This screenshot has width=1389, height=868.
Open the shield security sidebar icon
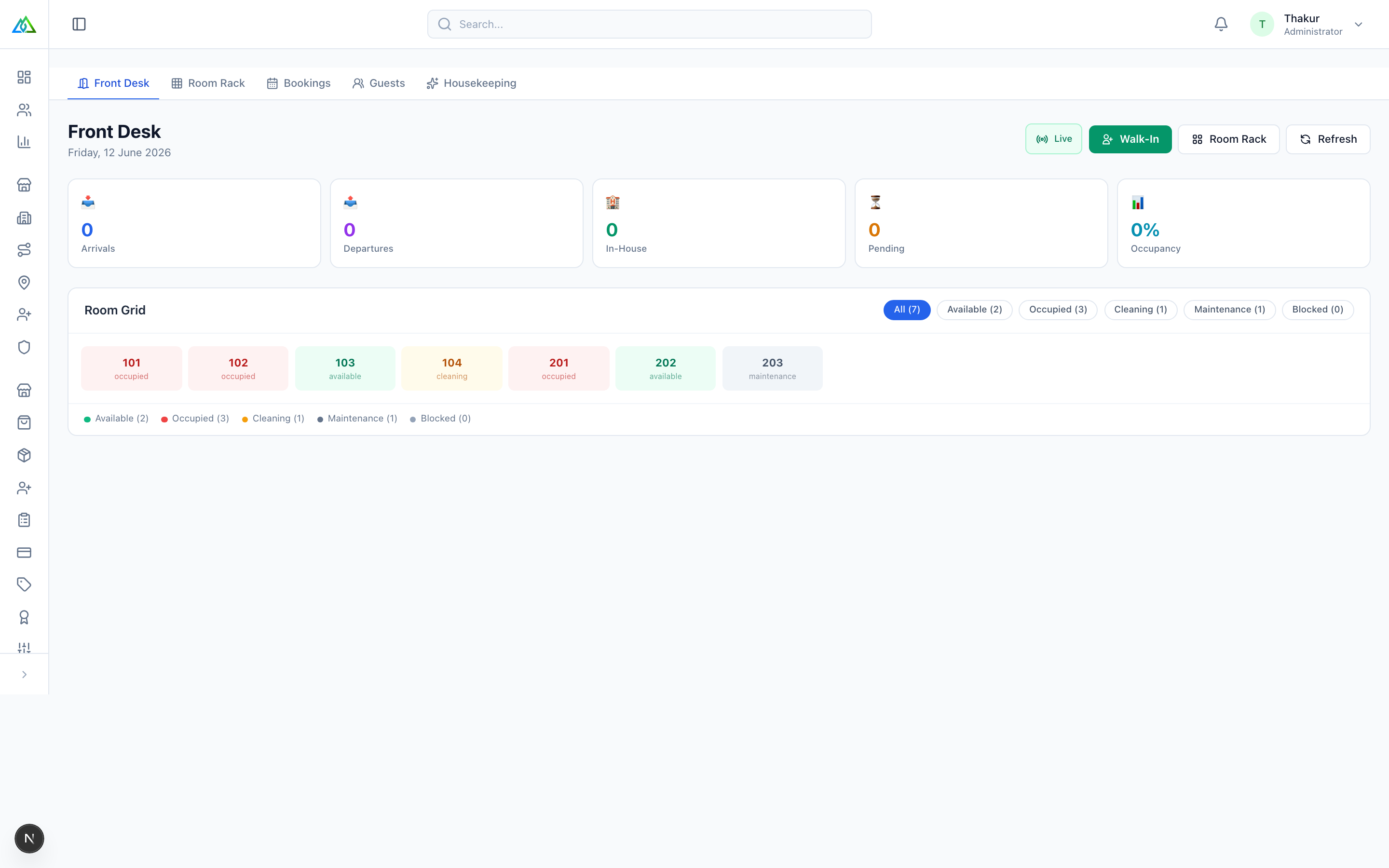(x=24, y=347)
